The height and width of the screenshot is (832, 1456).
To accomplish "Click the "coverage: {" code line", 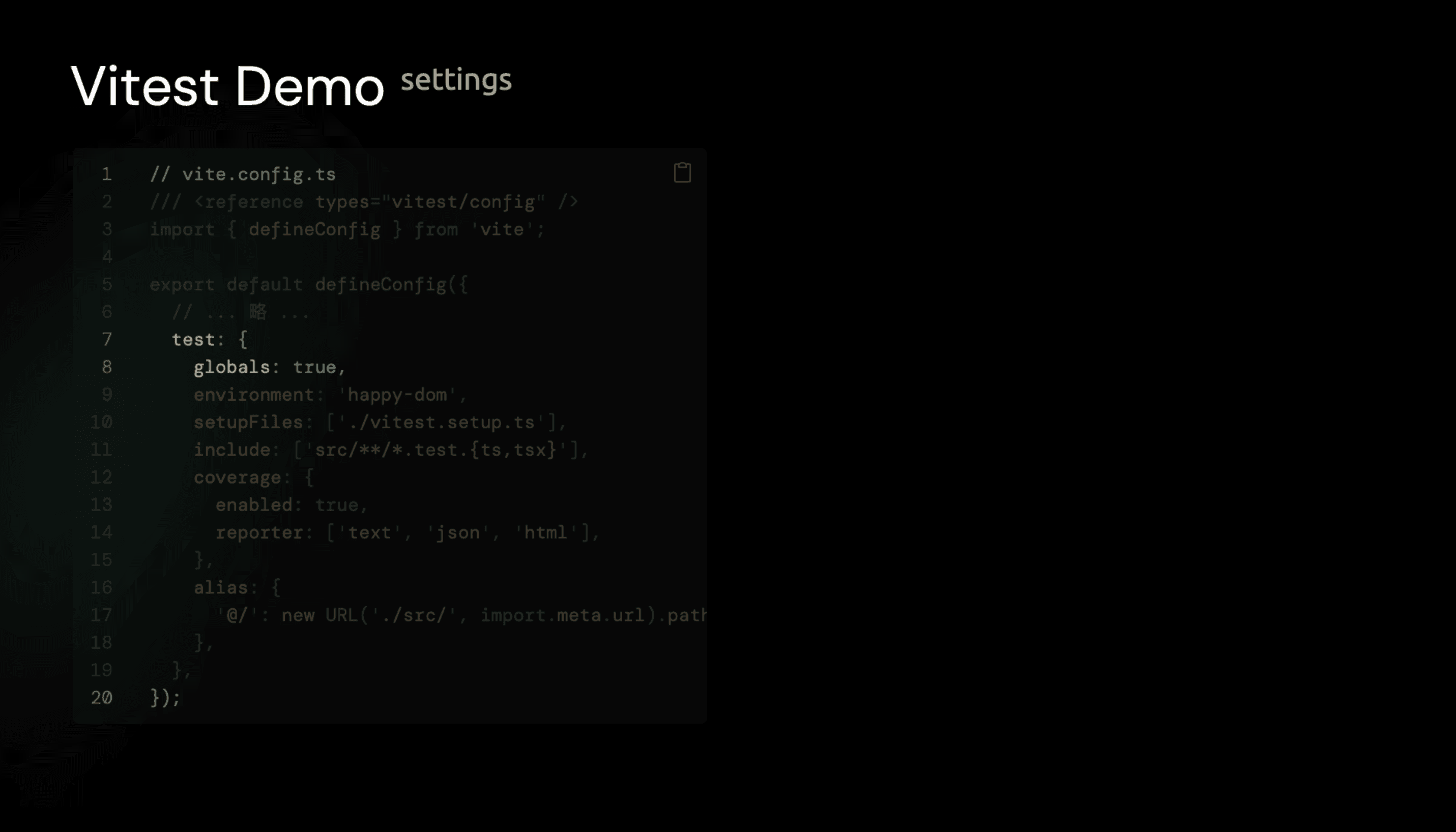I will pyautogui.click(x=253, y=477).
